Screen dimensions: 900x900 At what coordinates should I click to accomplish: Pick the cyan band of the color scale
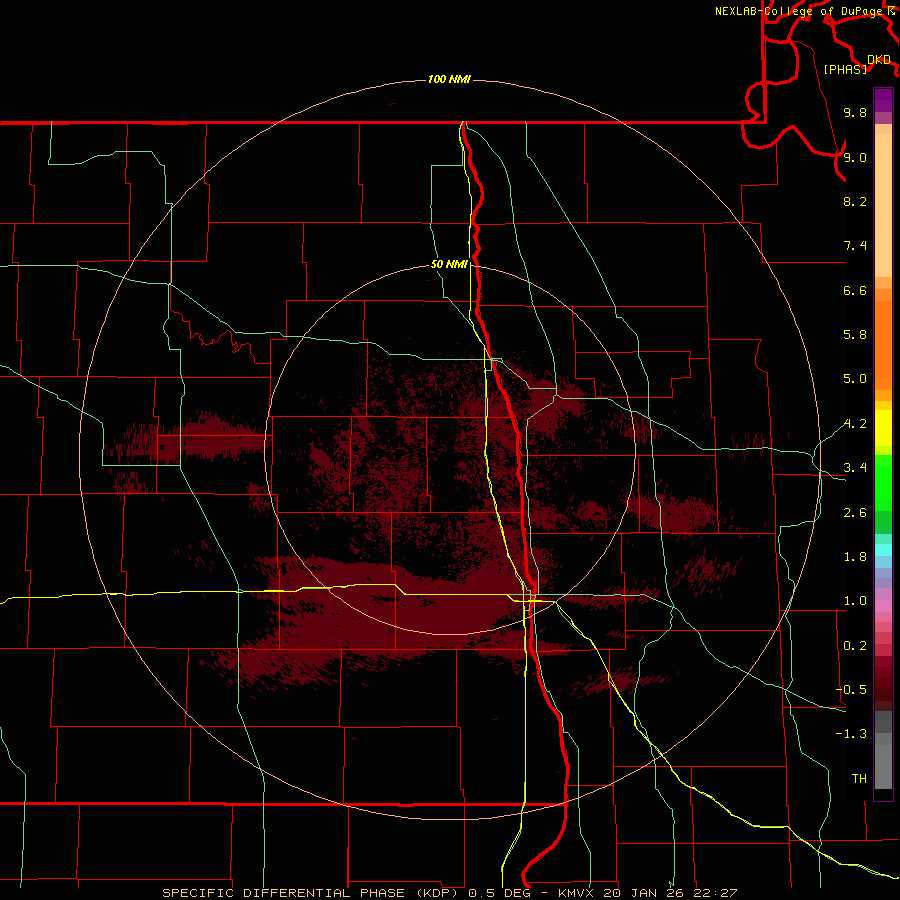click(x=883, y=549)
